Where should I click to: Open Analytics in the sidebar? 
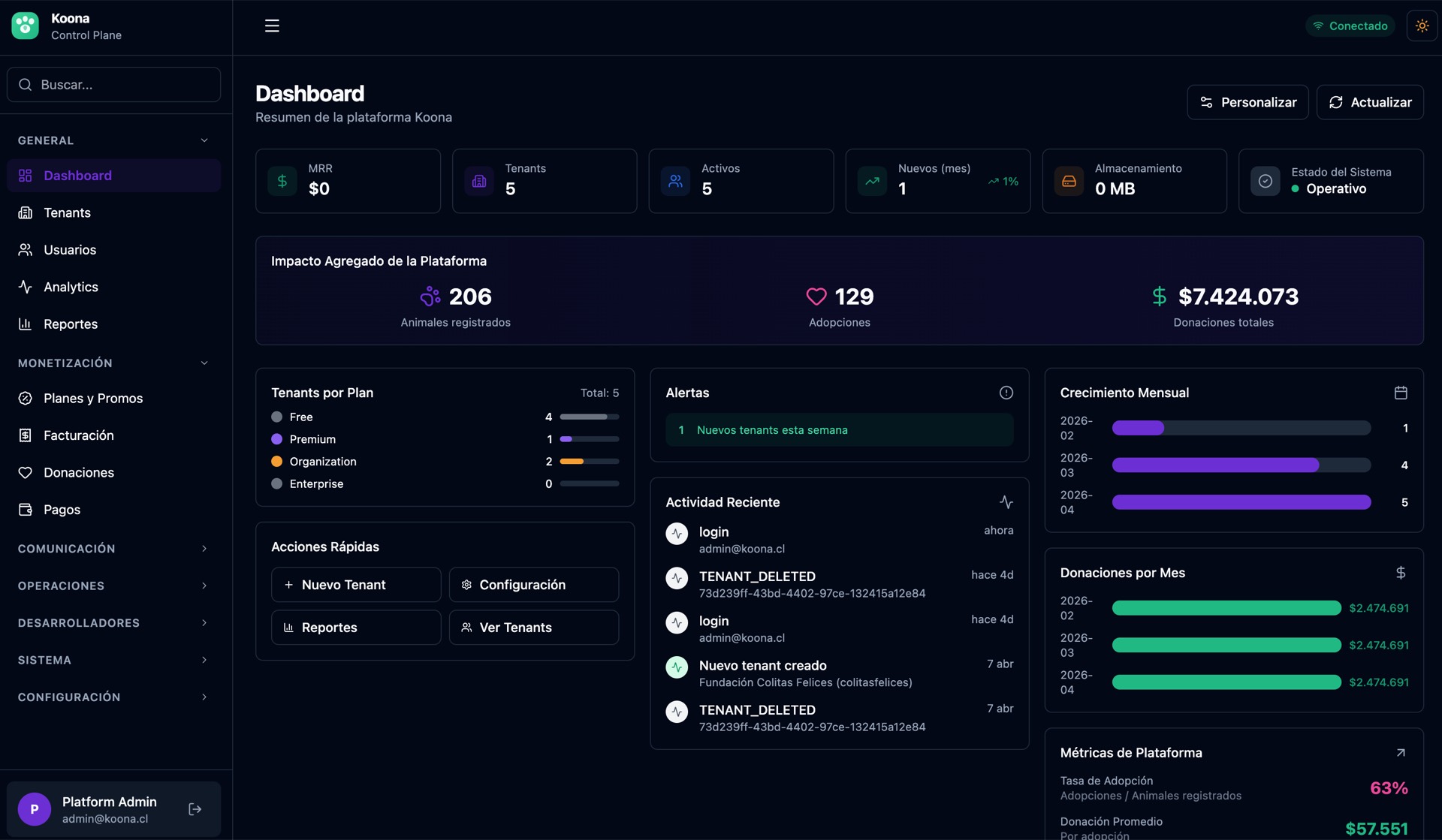pos(71,287)
